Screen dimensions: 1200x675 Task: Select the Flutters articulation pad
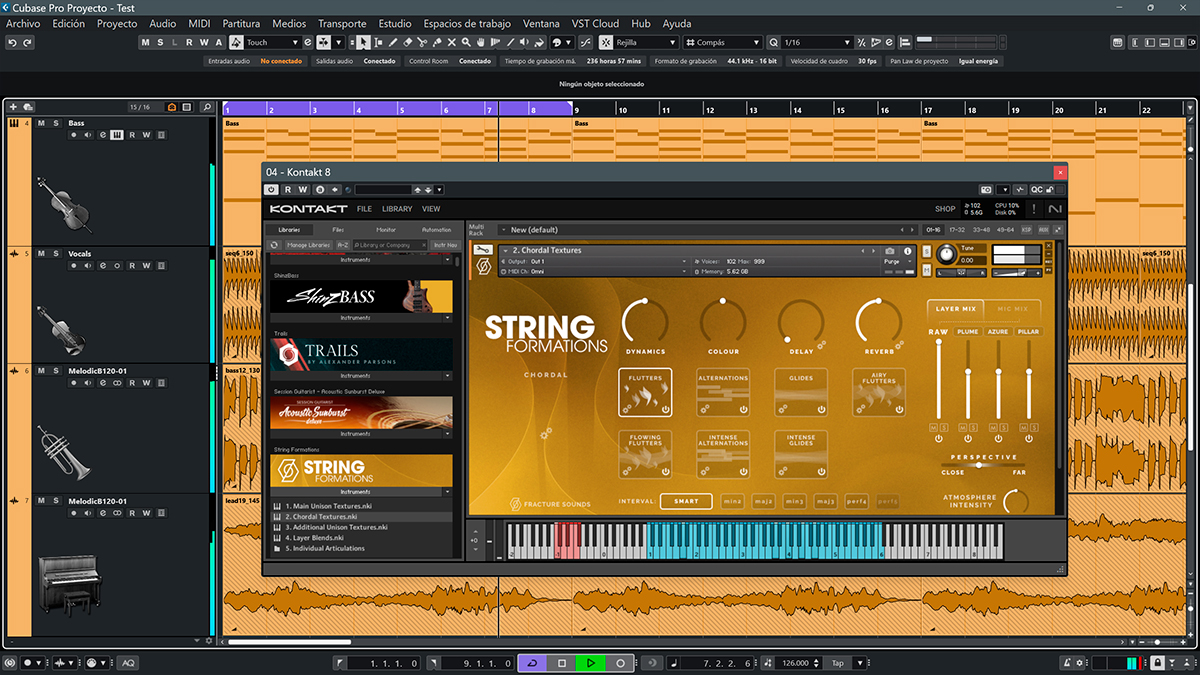pos(645,392)
